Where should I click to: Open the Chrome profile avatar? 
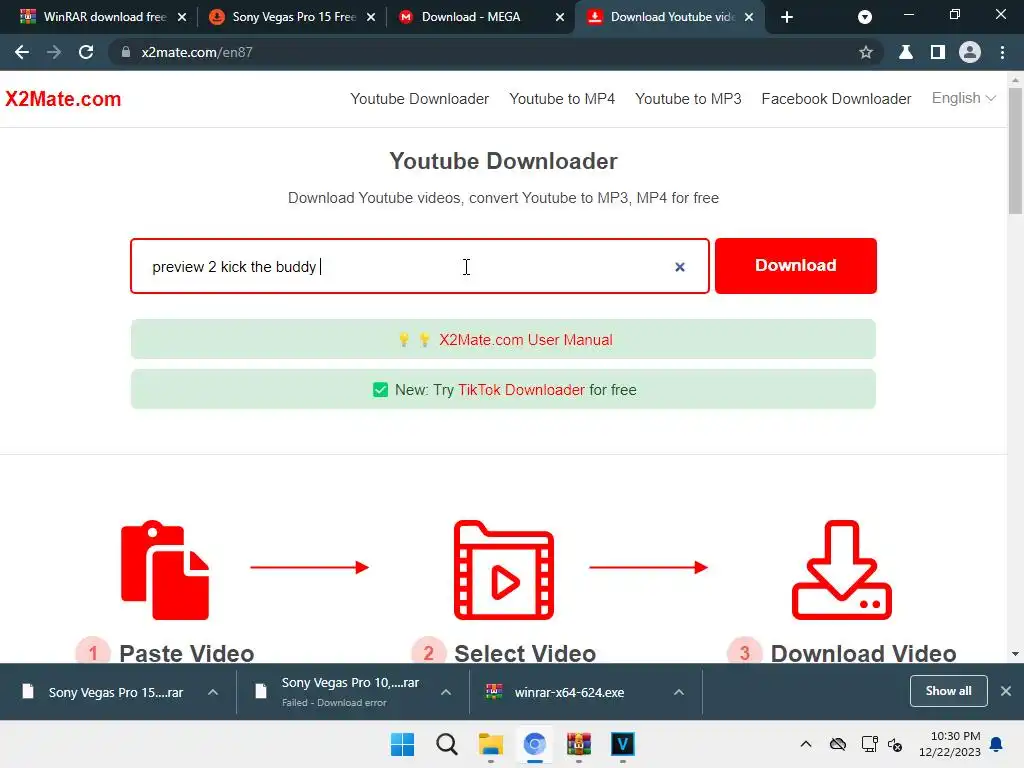click(970, 52)
